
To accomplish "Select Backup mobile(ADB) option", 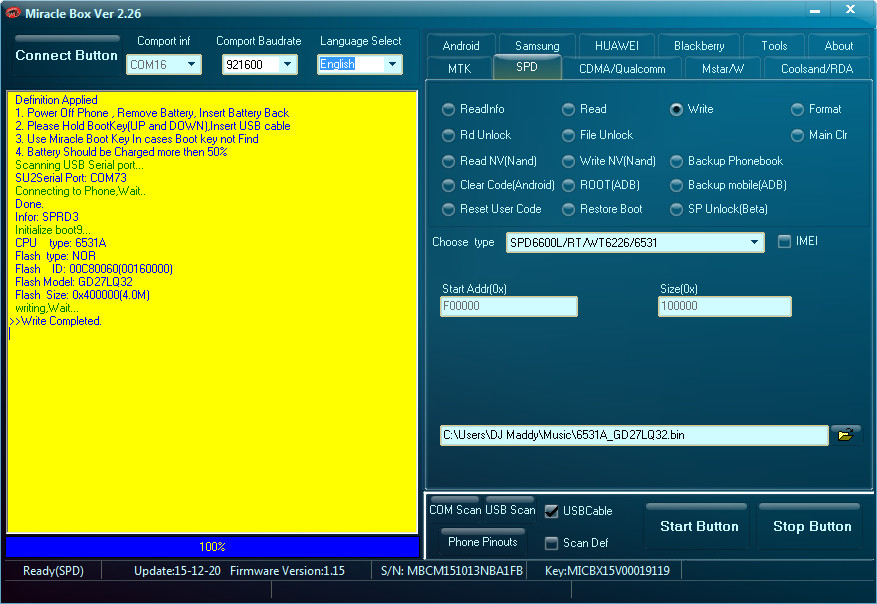I will click(x=729, y=185).
